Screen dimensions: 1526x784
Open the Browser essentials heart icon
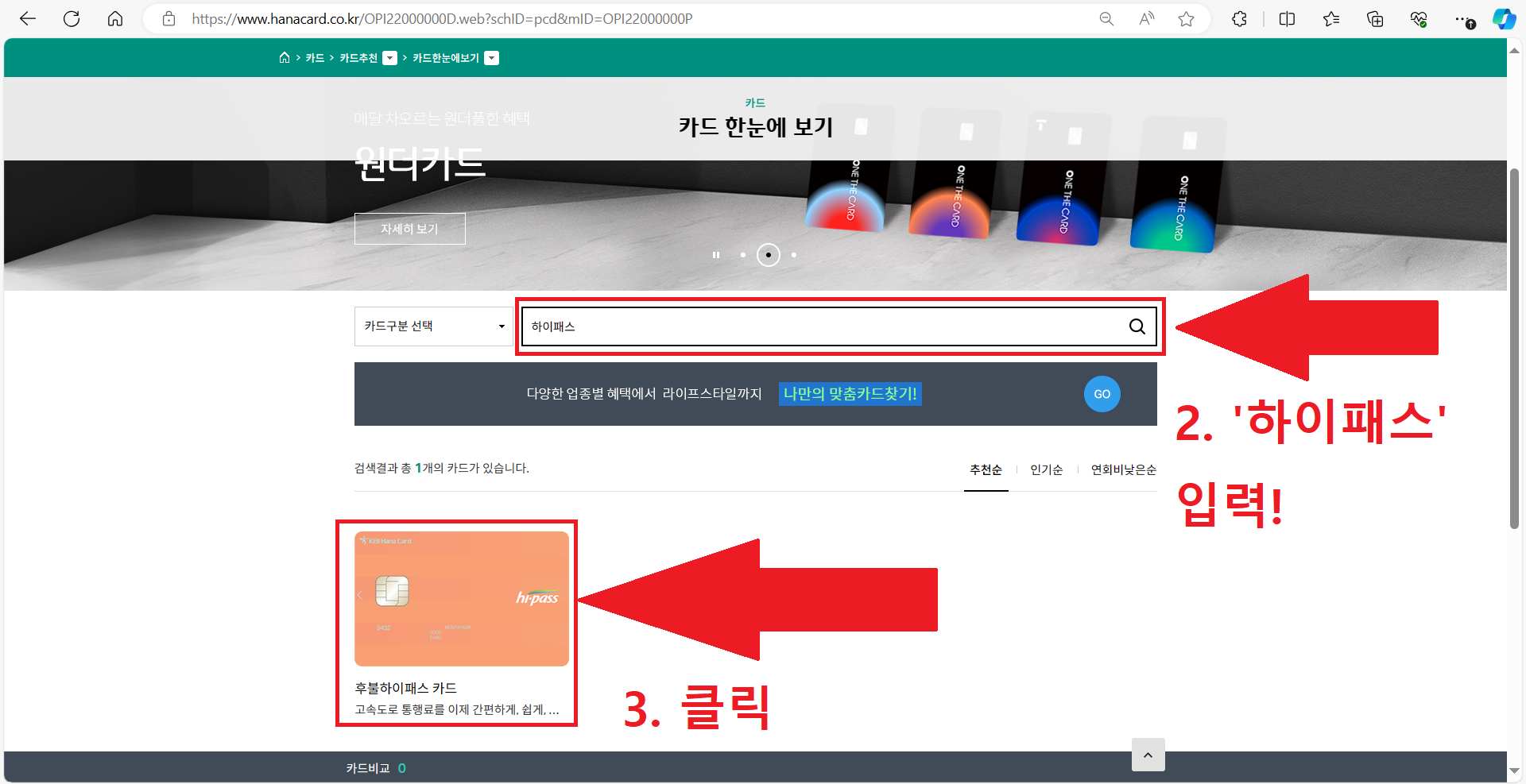click(1419, 19)
